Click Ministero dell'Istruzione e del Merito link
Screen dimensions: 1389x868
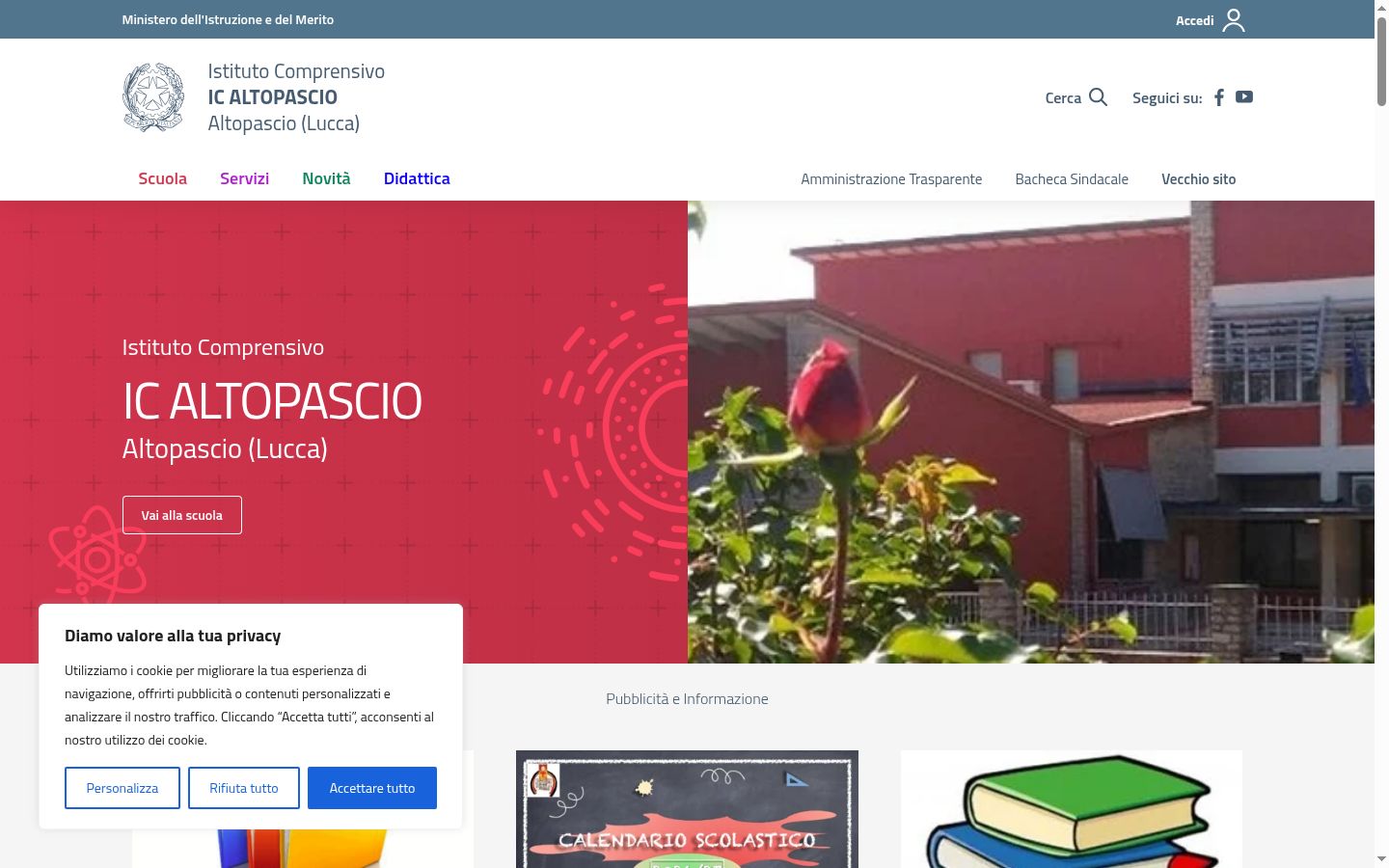(228, 19)
